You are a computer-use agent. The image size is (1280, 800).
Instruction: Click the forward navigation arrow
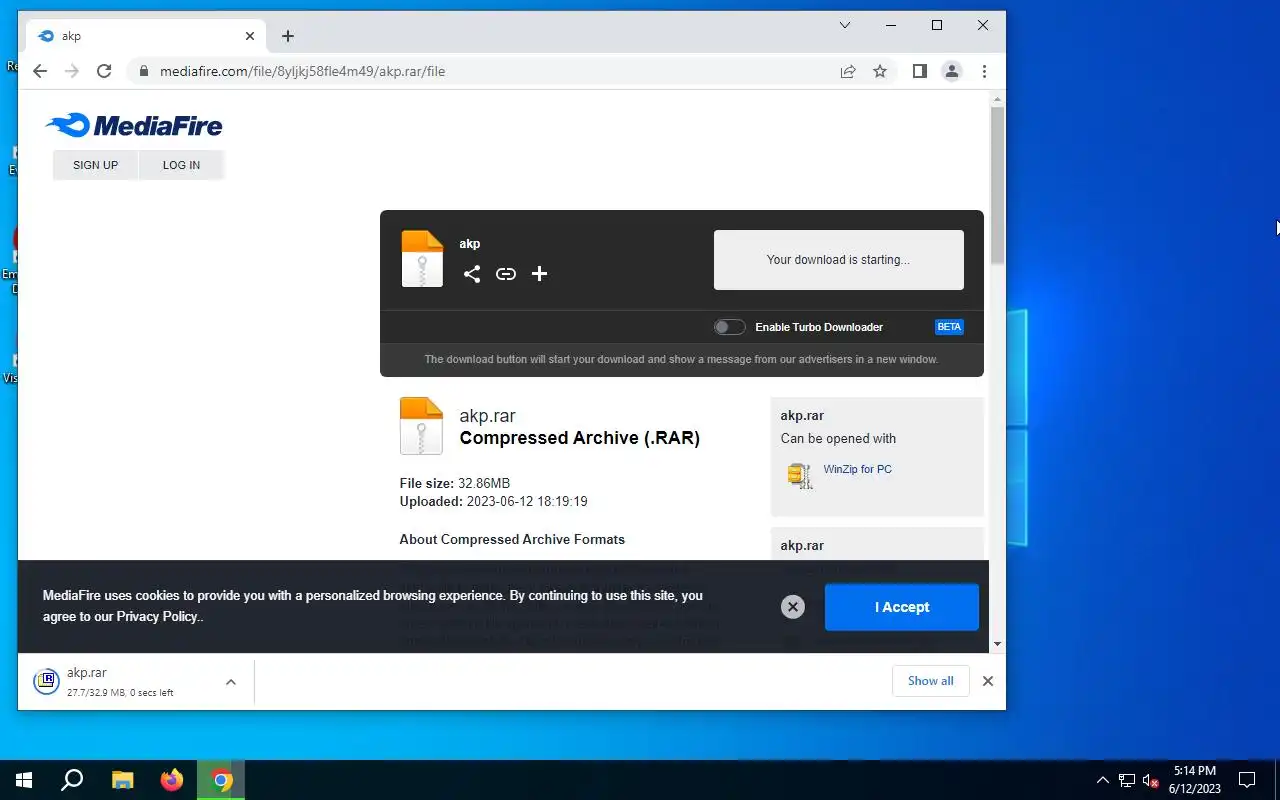pos(71,71)
